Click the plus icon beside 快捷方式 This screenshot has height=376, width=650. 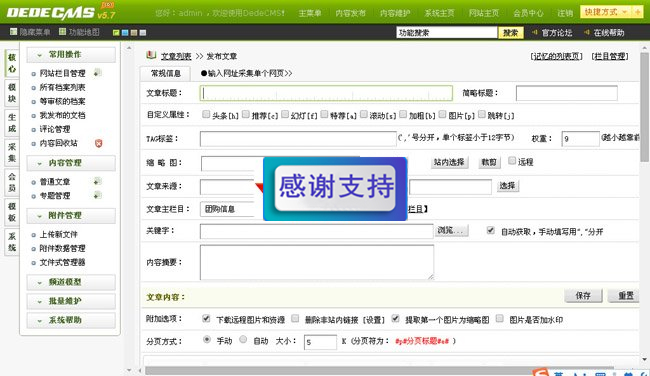637,12
